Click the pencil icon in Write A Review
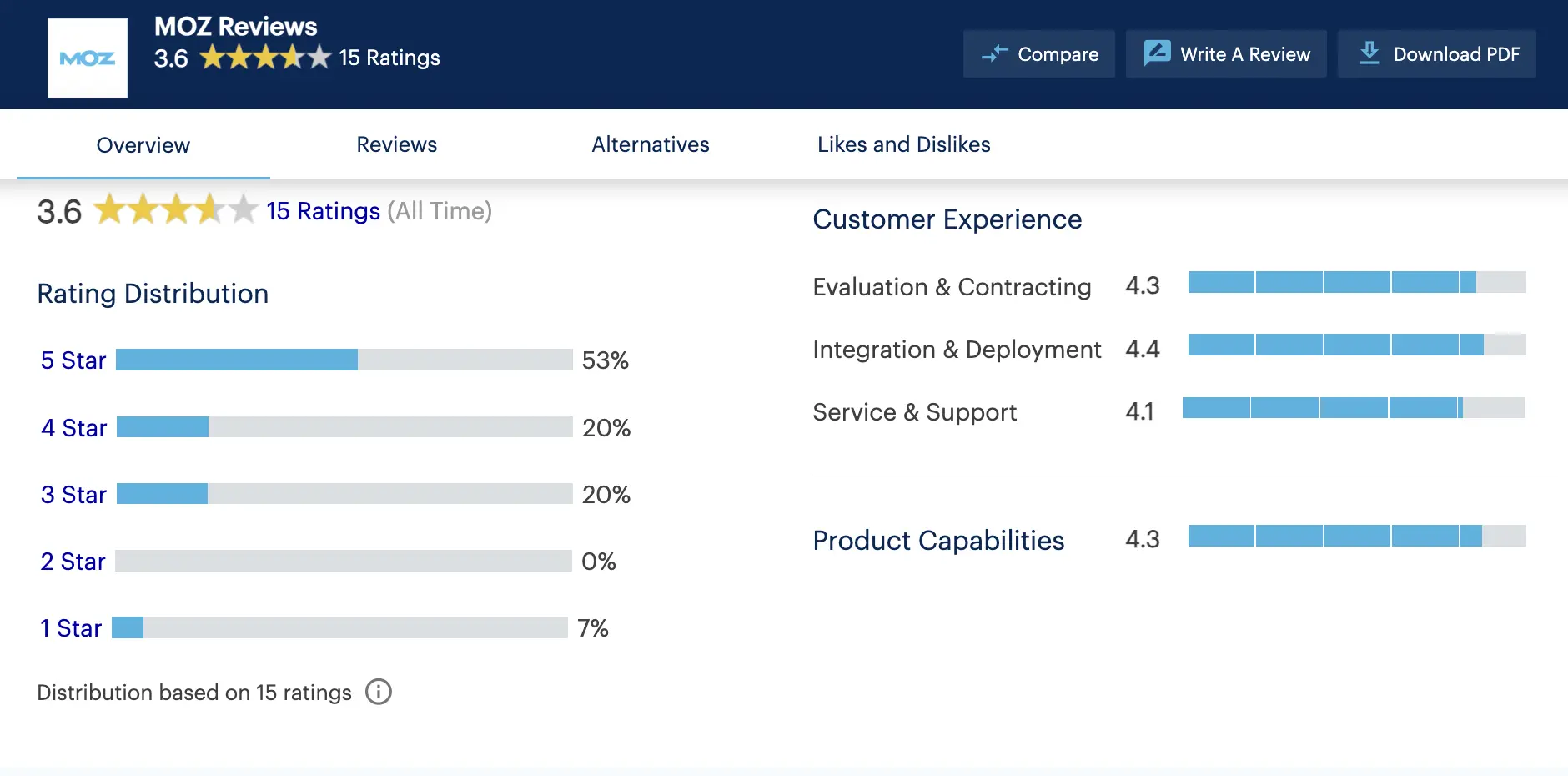The image size is (1568, 776). (x=1158, y=53)
